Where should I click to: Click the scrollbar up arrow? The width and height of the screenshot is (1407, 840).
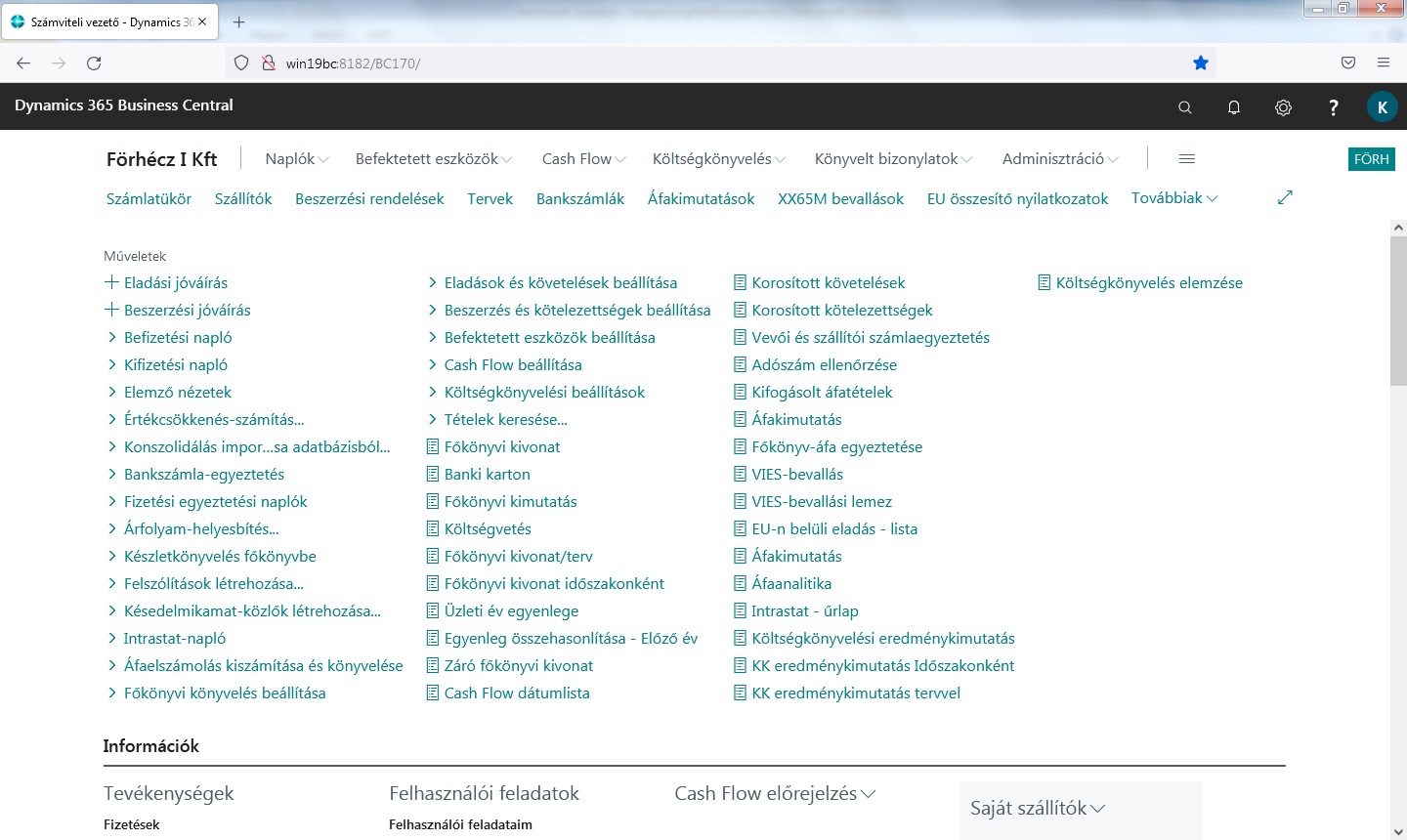(x=1398, y=228)
